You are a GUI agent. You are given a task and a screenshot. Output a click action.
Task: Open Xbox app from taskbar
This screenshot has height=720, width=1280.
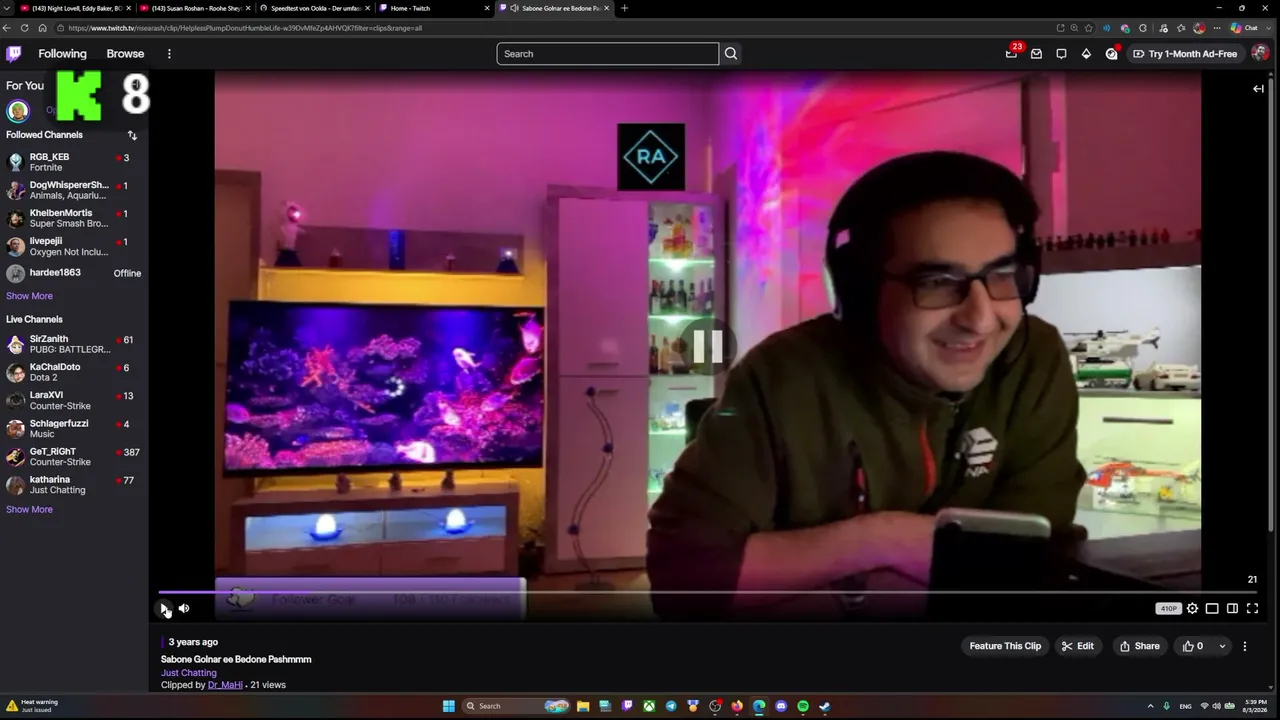point(649,706)
